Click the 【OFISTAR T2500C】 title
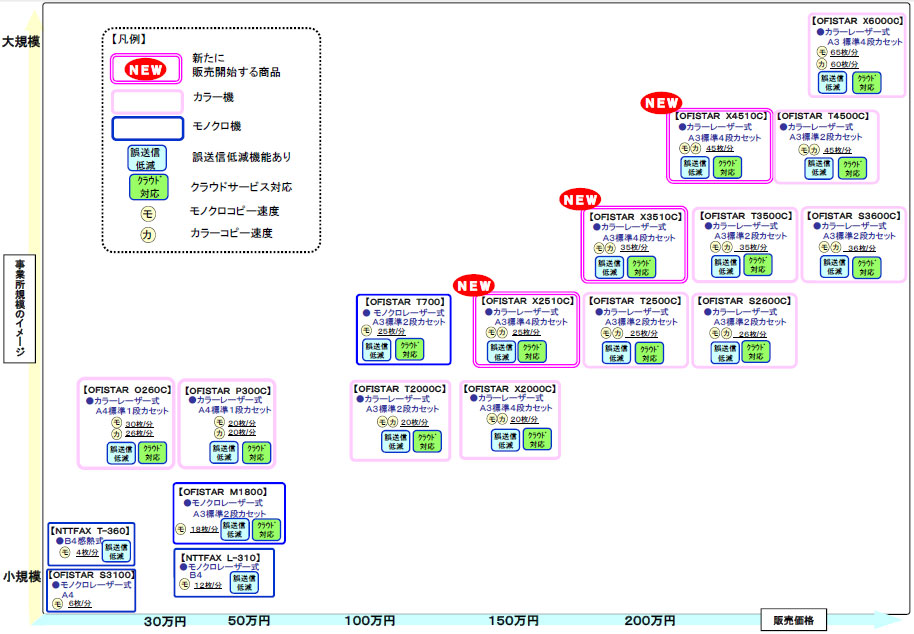914x634 pixels. [635, 301]
